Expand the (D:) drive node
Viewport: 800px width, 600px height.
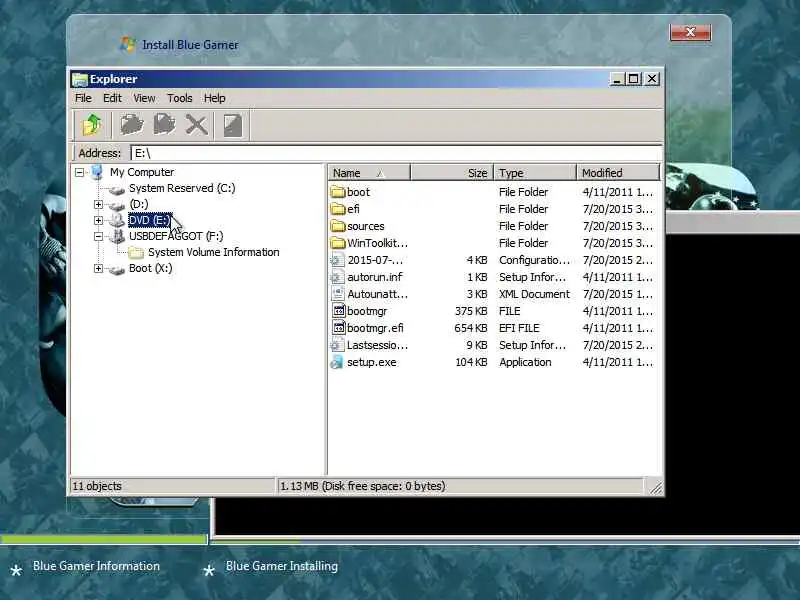coord(98,205)
